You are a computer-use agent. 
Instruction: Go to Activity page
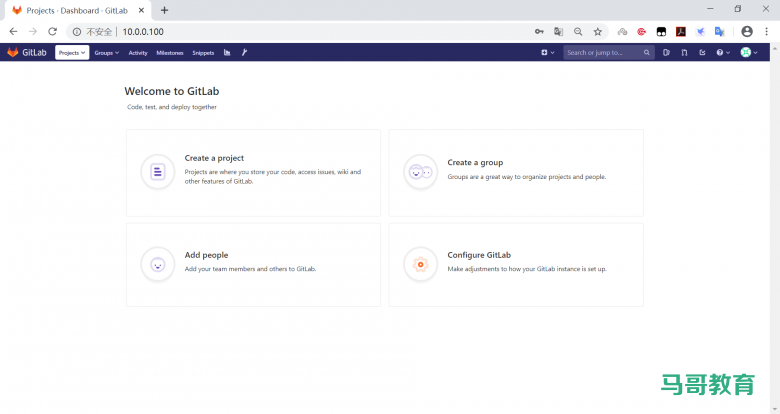(138, 53)
